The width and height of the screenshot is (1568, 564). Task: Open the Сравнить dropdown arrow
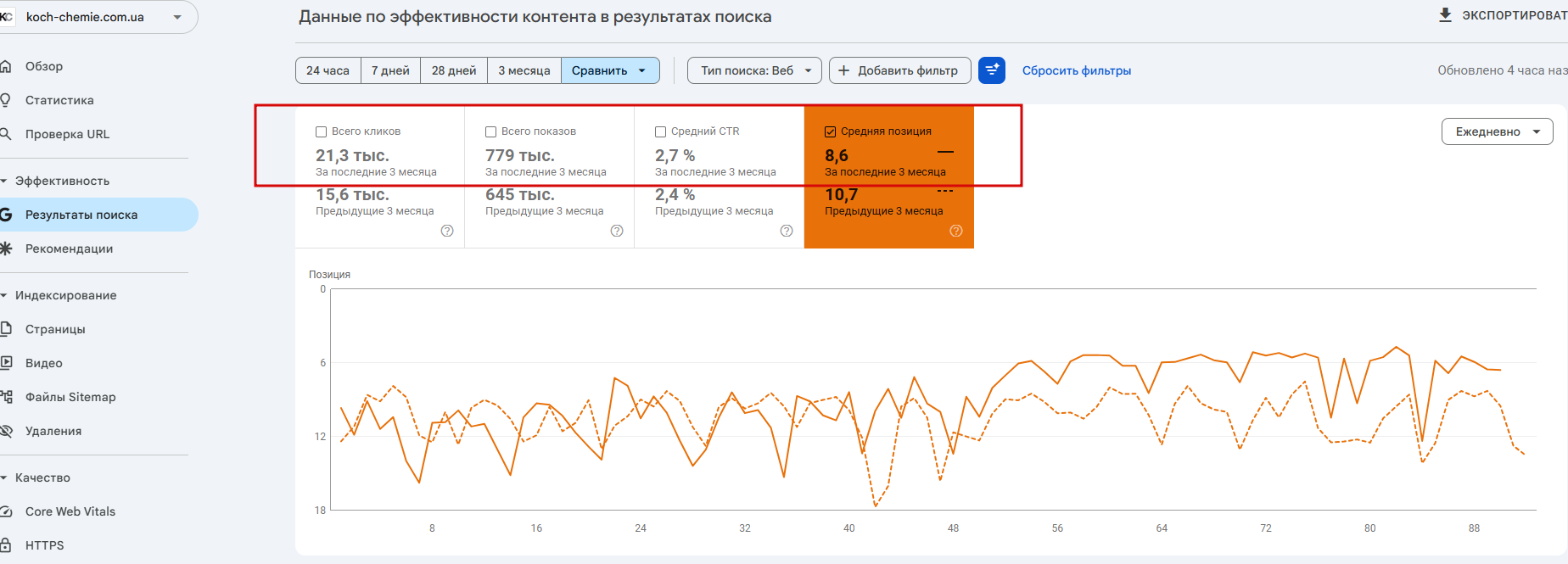pos(642,70)
